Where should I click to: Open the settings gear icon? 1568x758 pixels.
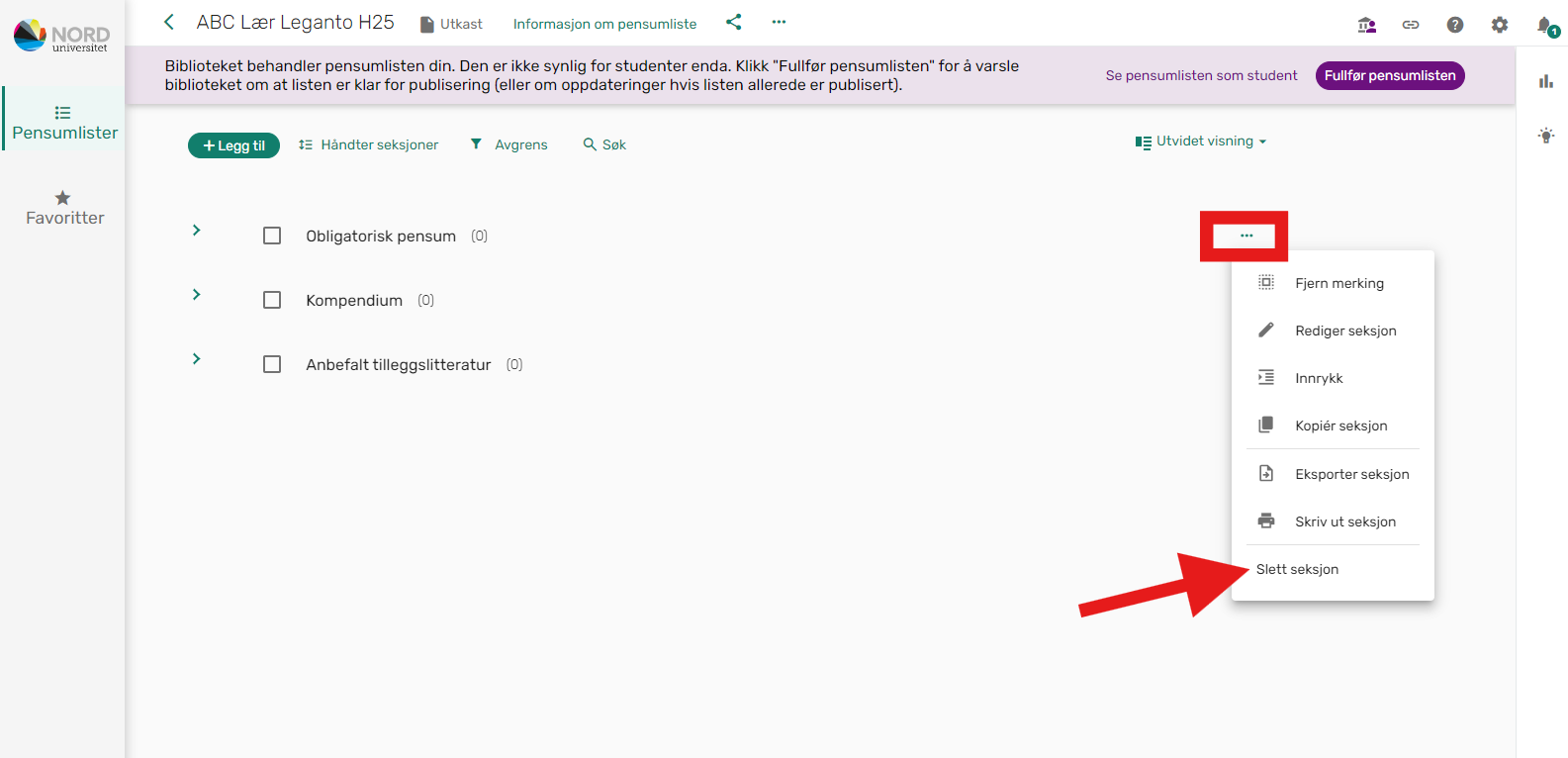1500,25
